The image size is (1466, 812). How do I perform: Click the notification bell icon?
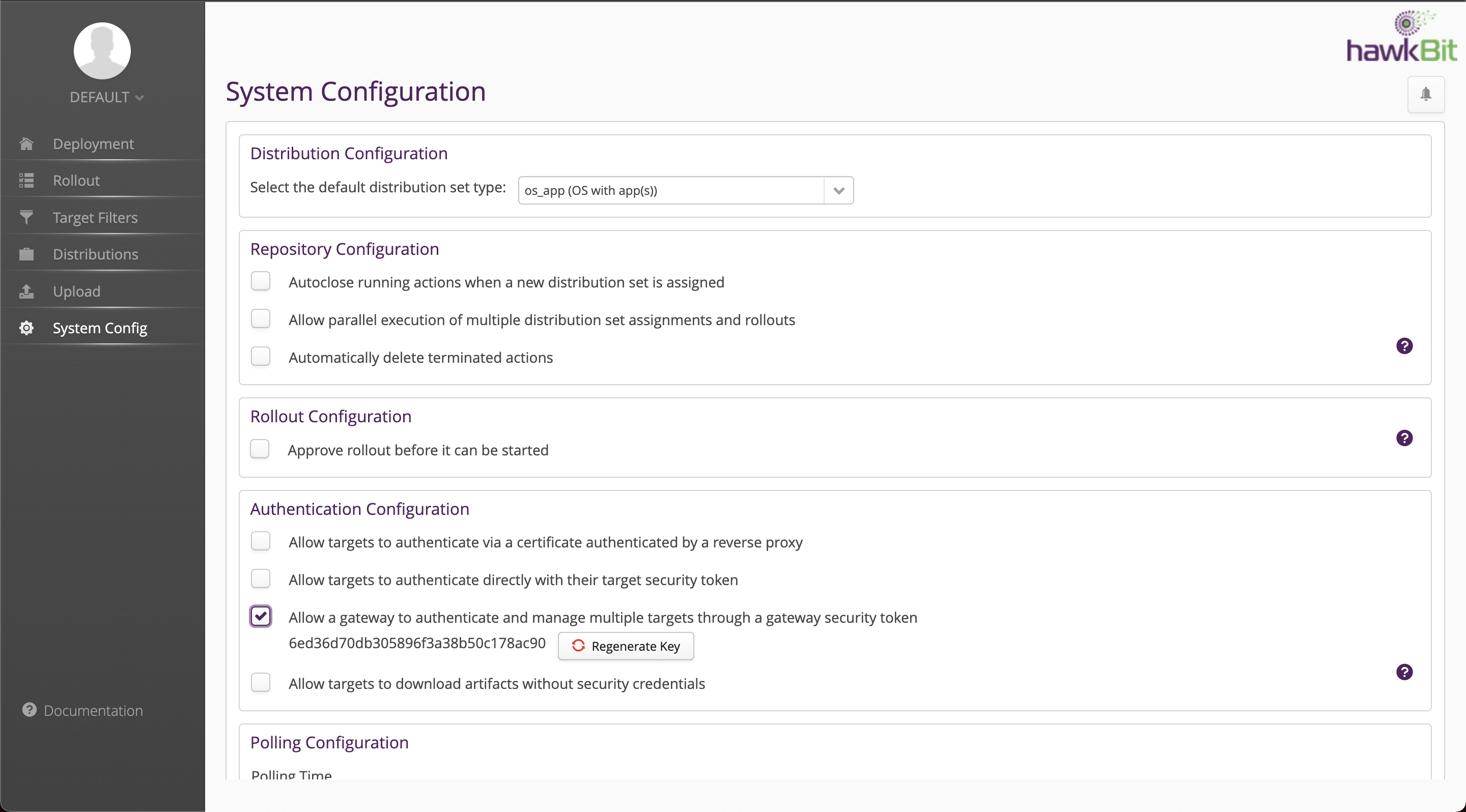pyautogui.click(x=1426, y=95)
